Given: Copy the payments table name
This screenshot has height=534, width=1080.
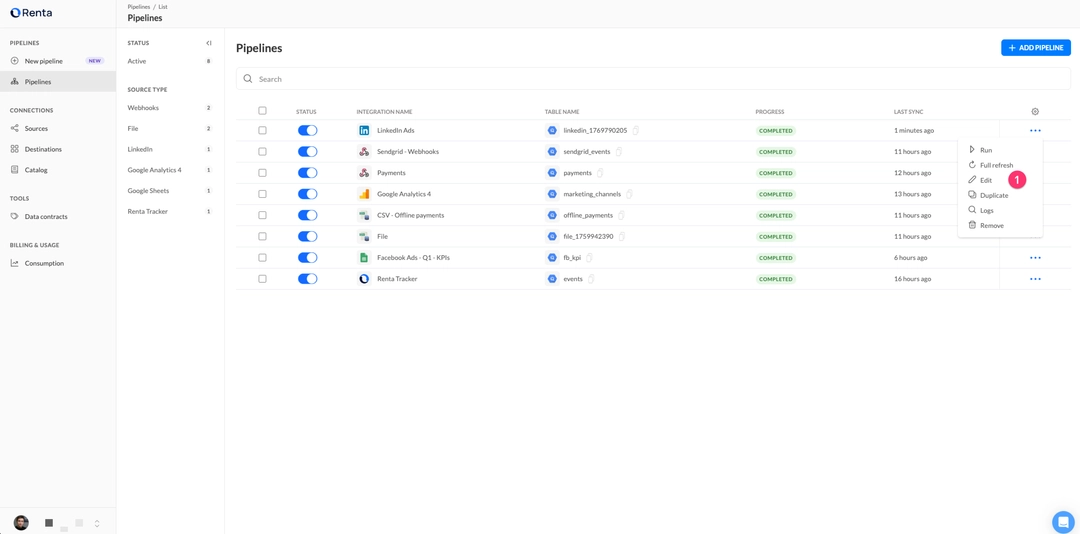Looking at the screenshot, I should coord(601,173).
